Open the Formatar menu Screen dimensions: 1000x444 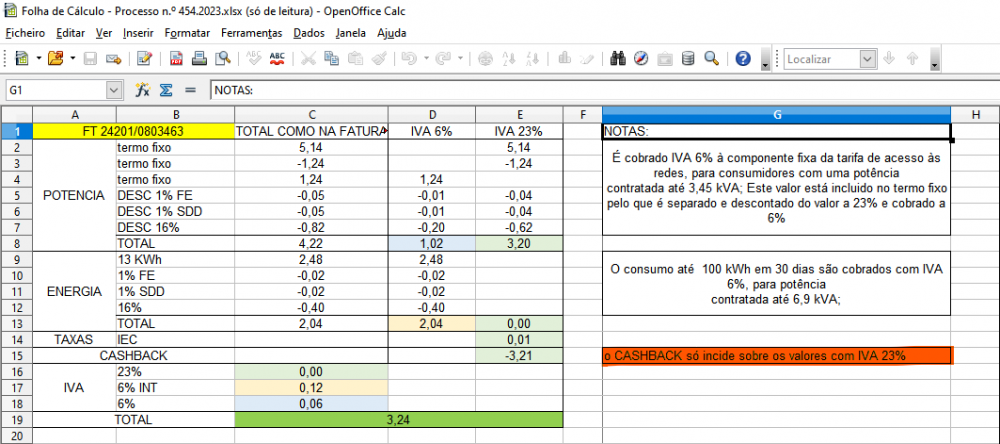pos(187,32)
